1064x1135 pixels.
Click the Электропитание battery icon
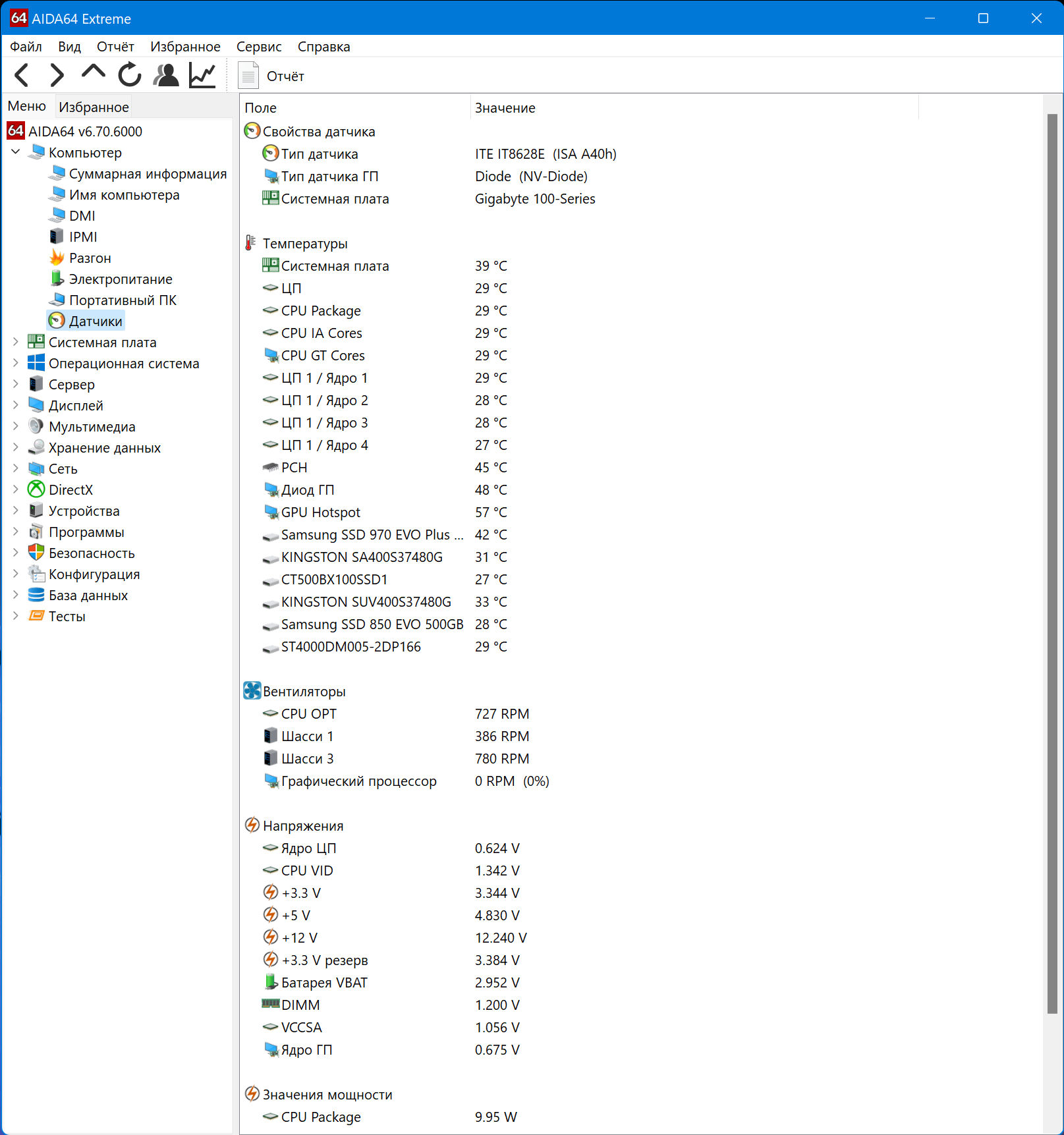pos(57,279)
